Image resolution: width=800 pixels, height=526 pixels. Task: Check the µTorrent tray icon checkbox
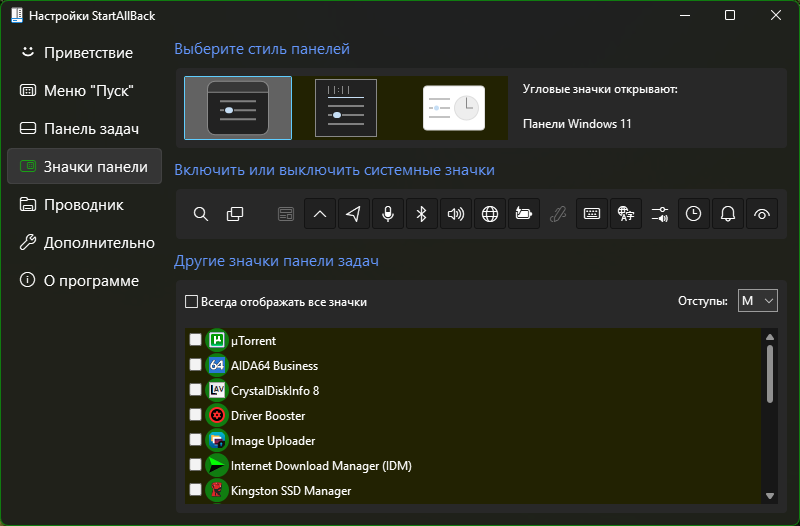coord(195,340)
